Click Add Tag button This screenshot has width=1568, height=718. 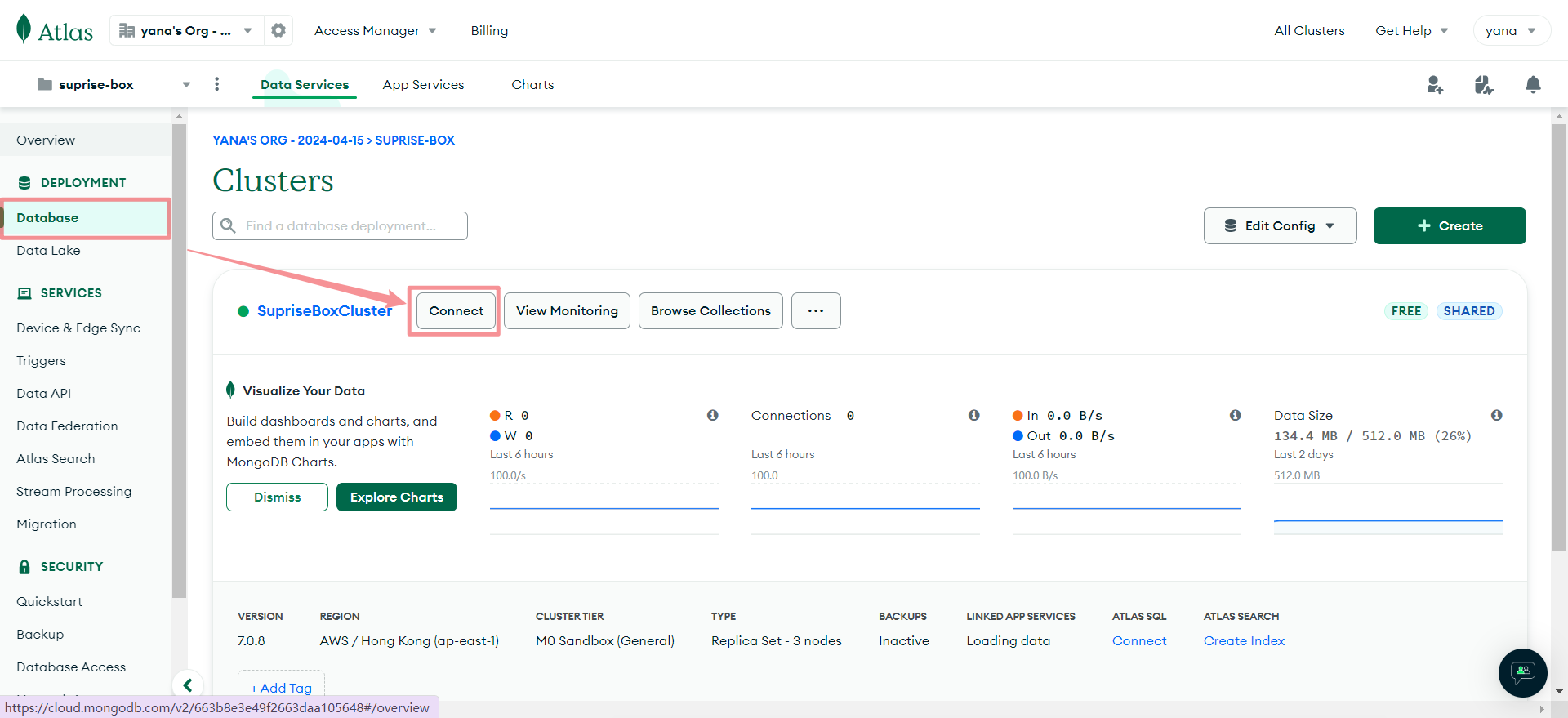(x=281, y=688)
